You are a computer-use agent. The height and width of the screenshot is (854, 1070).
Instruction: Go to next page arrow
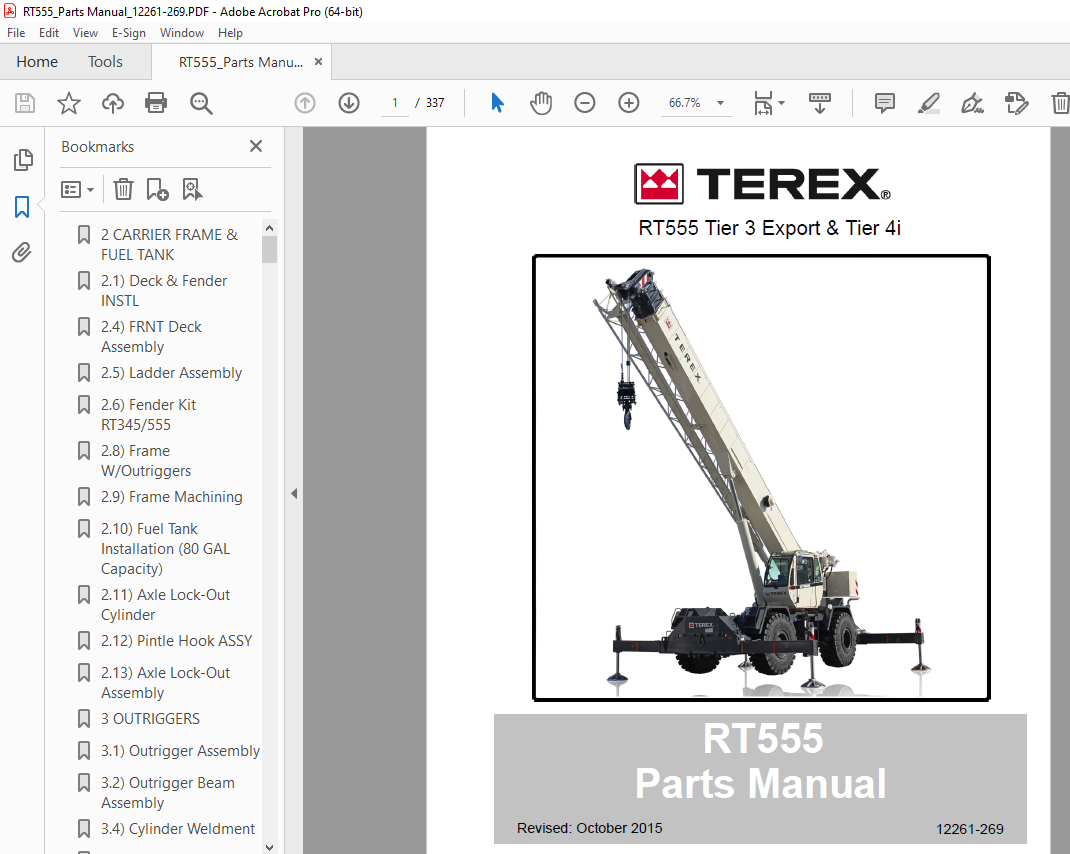(349, 103)
